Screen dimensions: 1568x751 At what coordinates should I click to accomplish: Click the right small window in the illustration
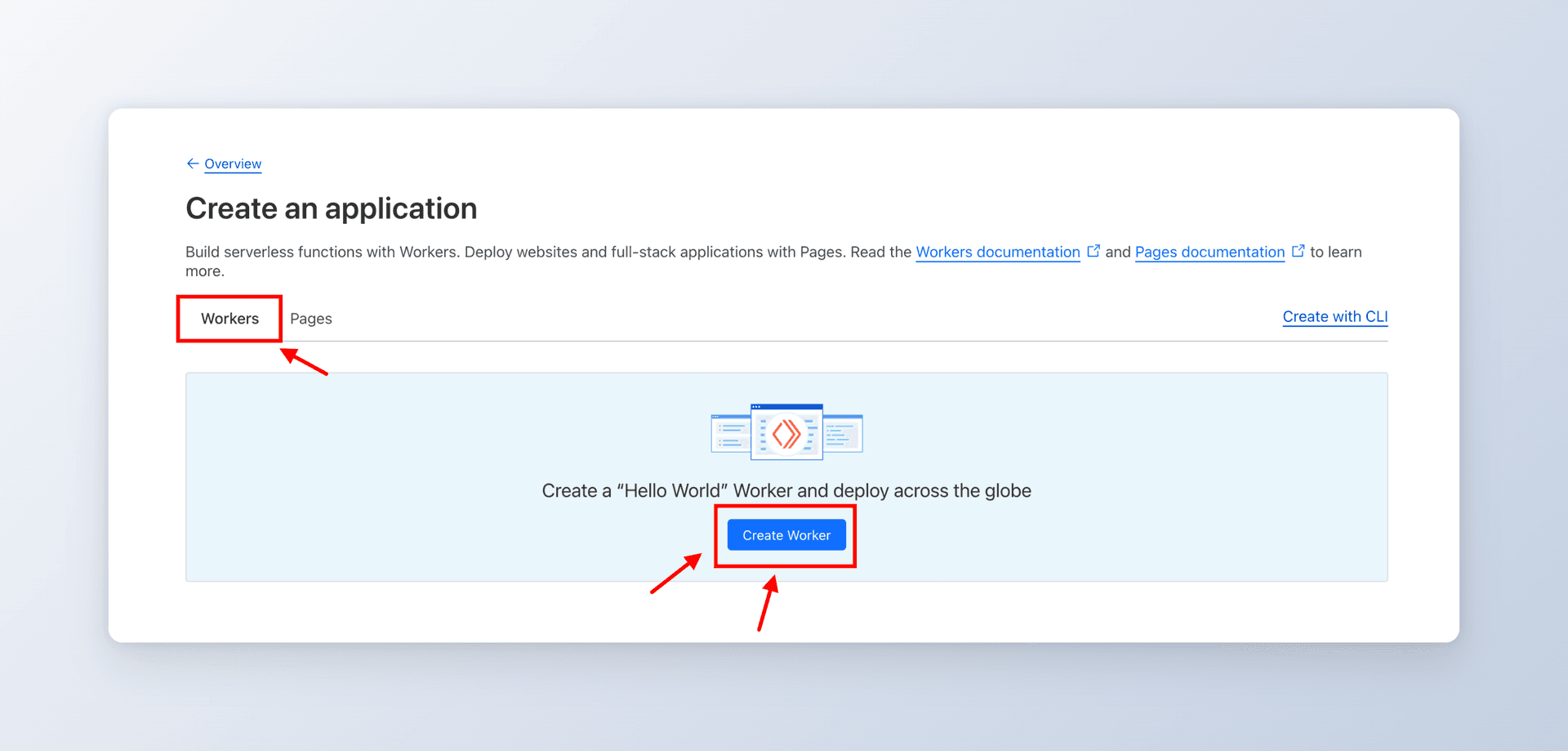(844, 433)
